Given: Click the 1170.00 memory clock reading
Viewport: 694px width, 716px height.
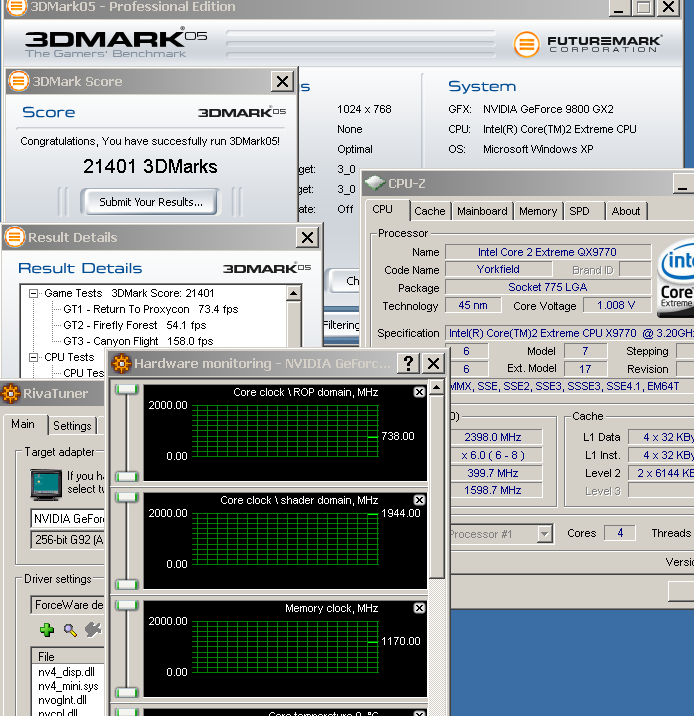Looking at the screenshot, I should [x=400, y=641].
